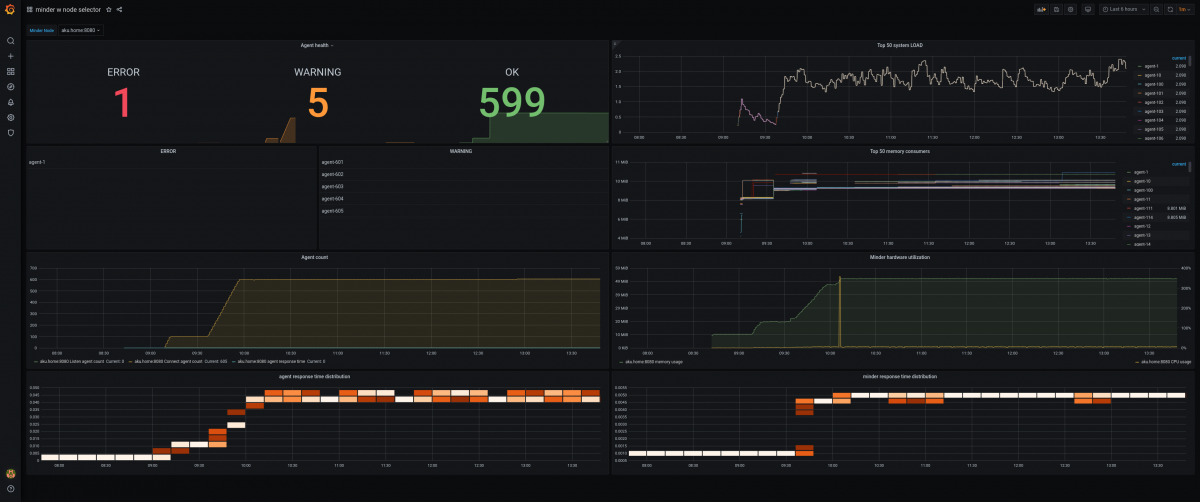The image size is (1200, 502).
Task: Open minder response time distribution panel title
Action: (x=900, y=376)
